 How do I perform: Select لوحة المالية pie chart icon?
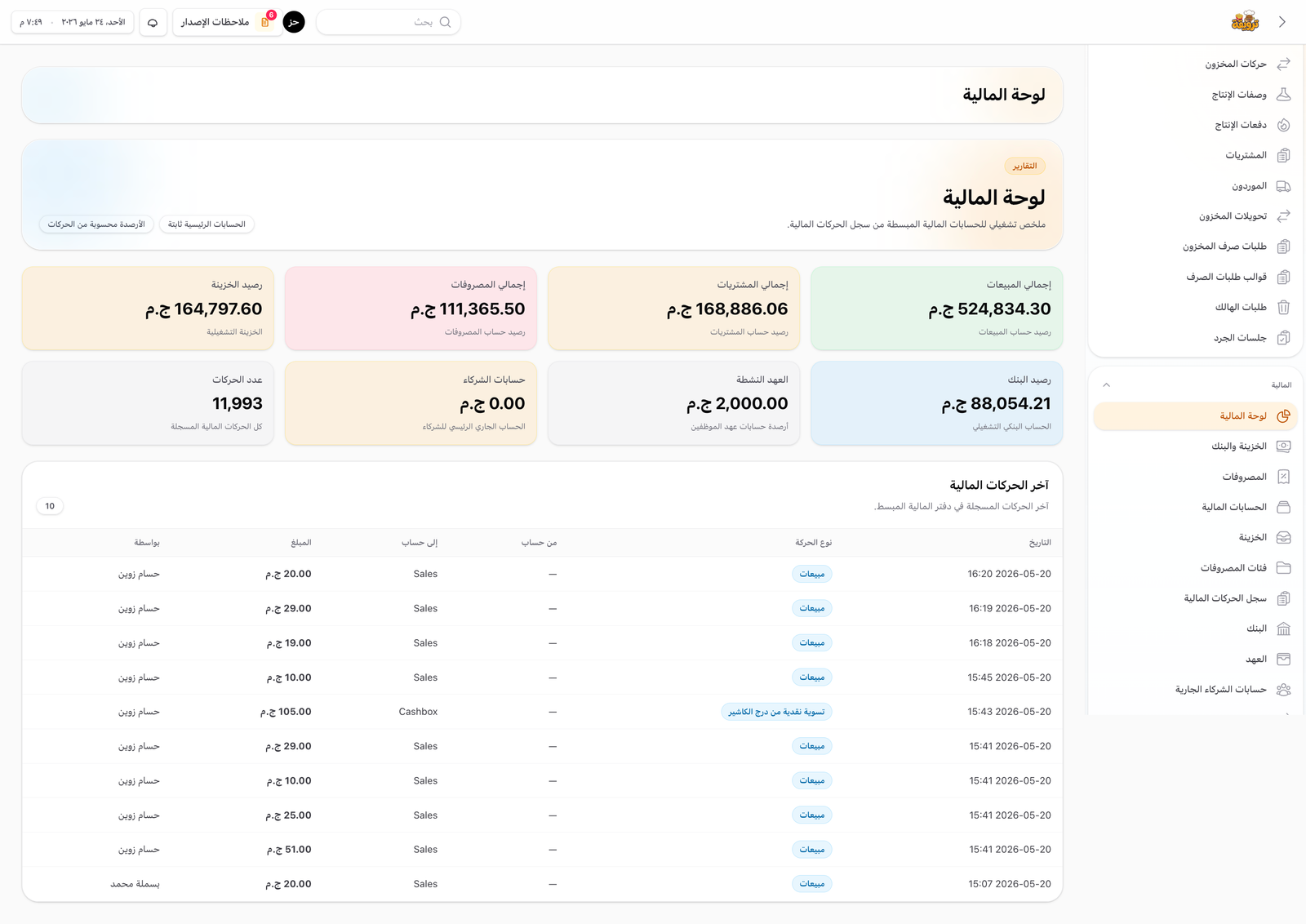[x=1283, y=416]
